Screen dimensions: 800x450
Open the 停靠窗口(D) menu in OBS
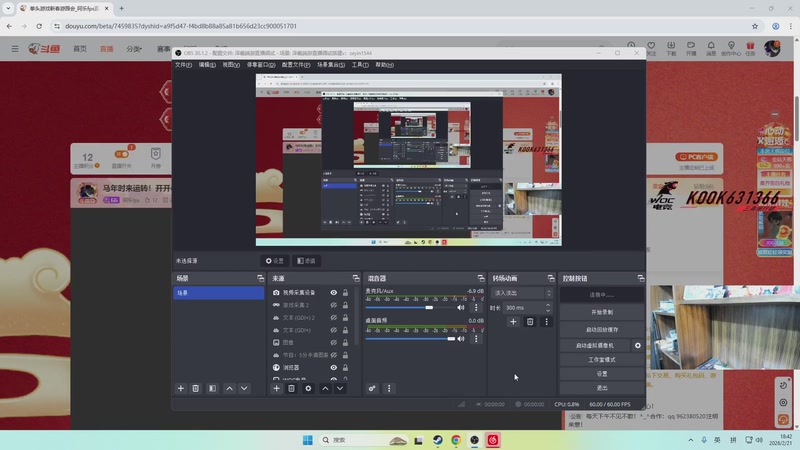pyautogui.click(x=261, y=65)
